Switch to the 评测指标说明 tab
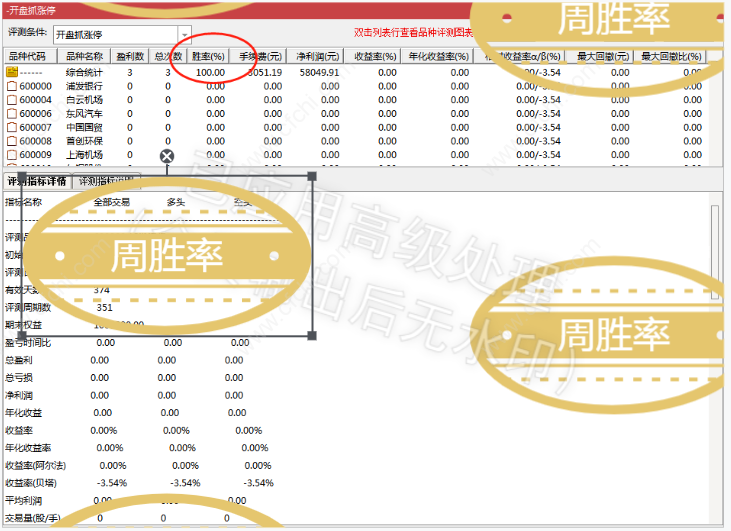This screenshot has width=731, height=531. click(x=106, y=181)
